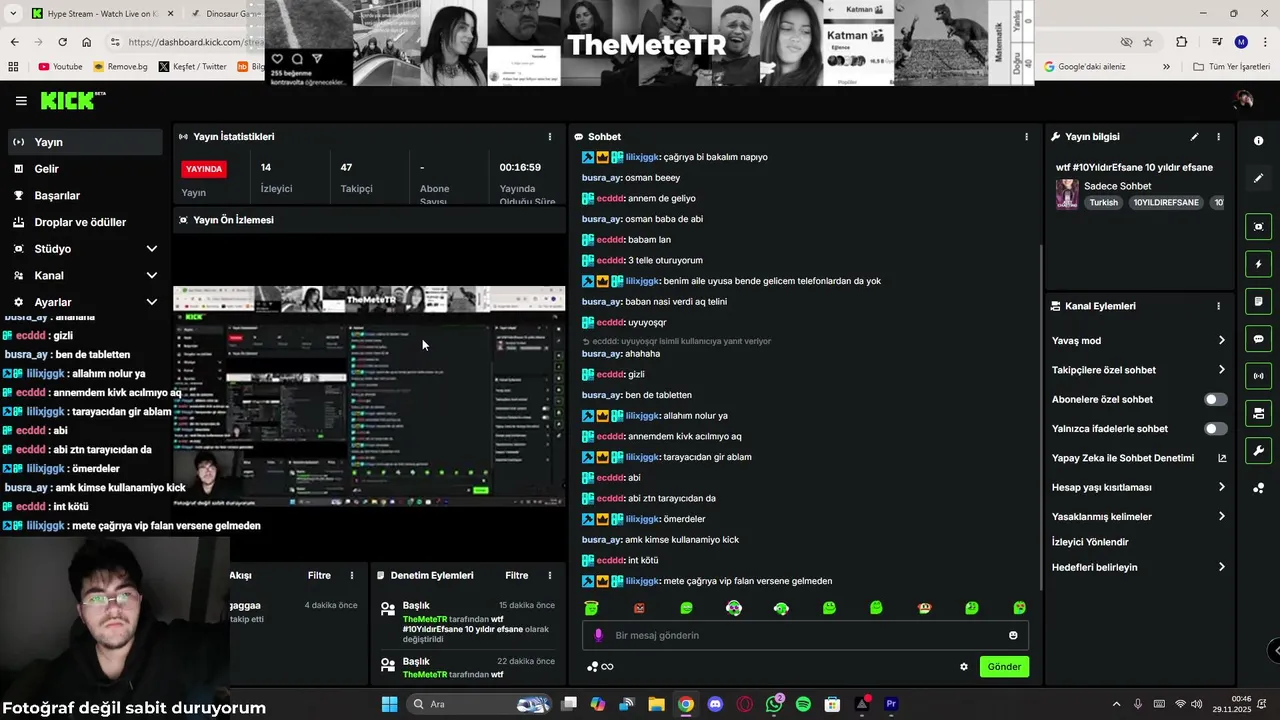Focus the Bir mesaj gönderin input

[805, 635]
